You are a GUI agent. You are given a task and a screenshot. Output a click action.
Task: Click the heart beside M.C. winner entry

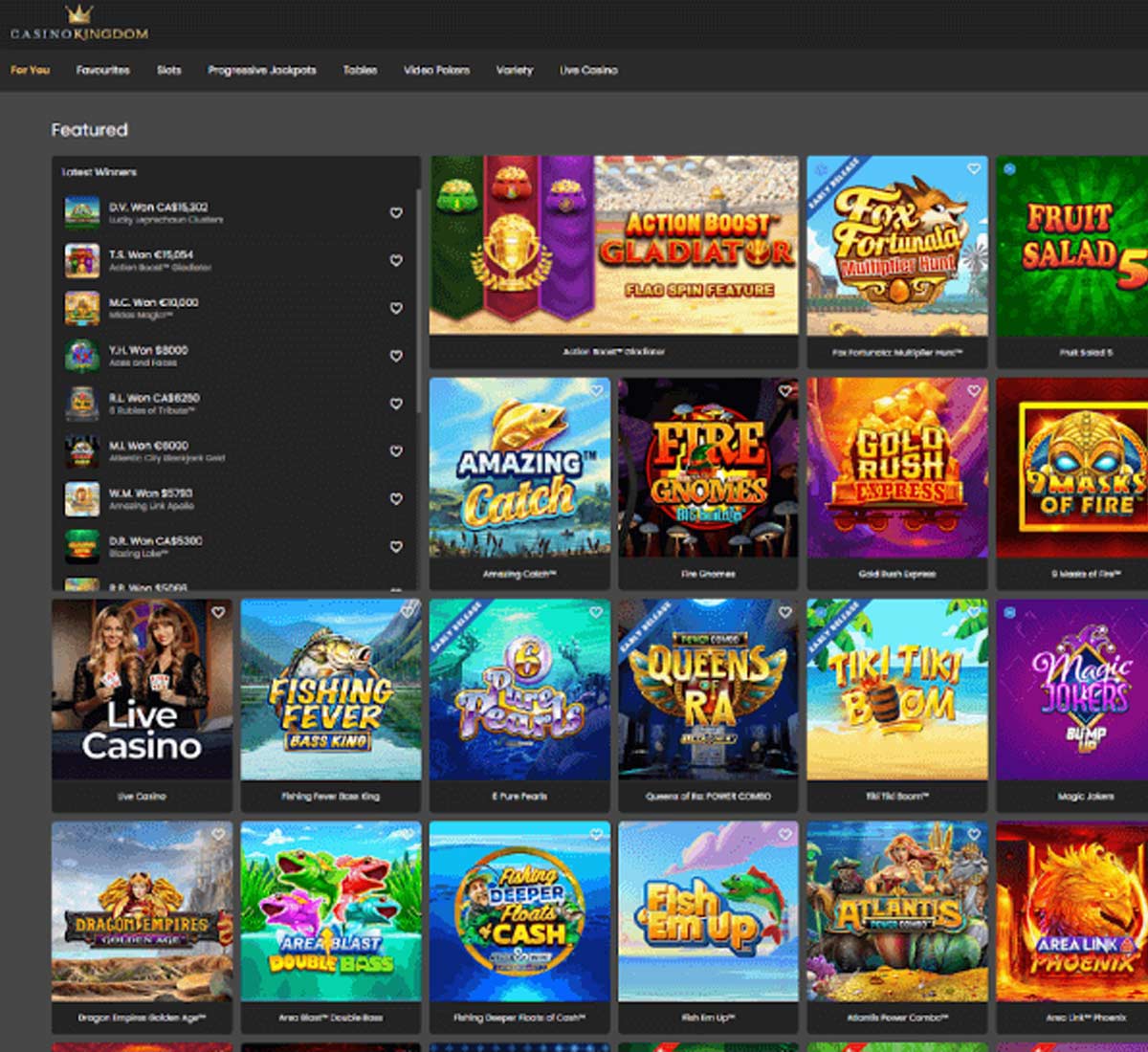(x=396, y=308)
